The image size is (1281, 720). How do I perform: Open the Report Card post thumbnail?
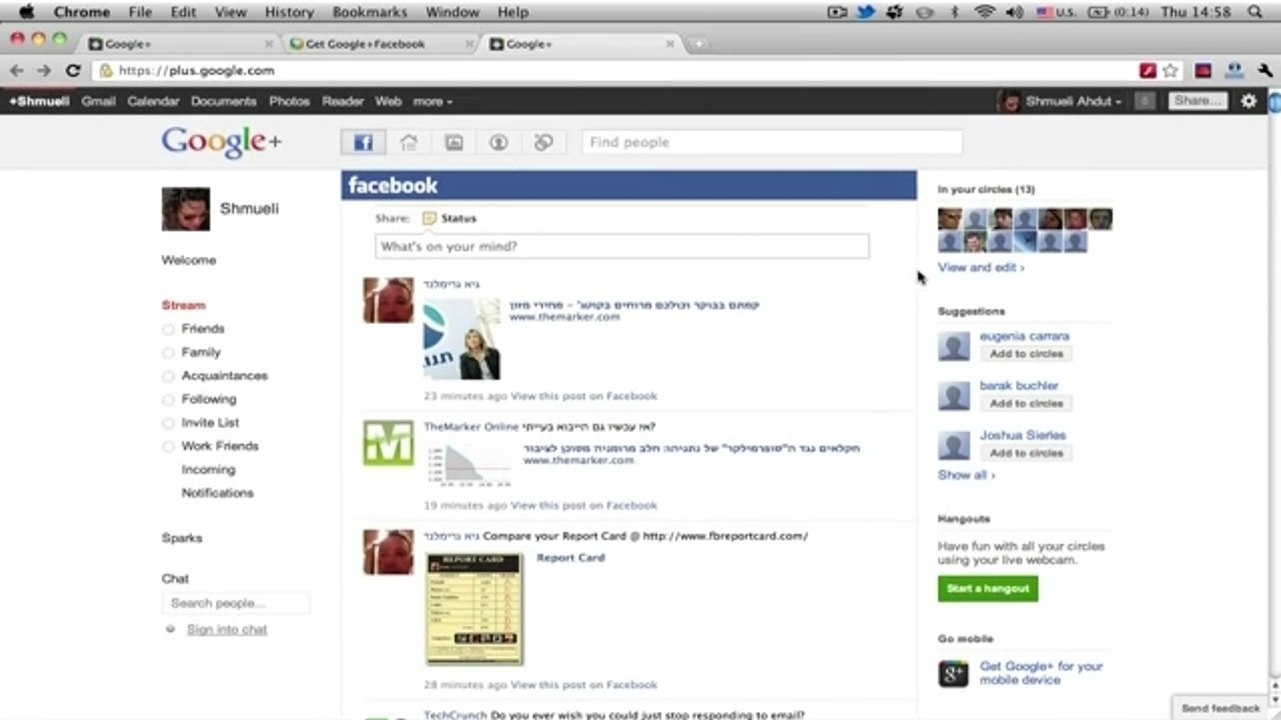click(x=474, y=609)
